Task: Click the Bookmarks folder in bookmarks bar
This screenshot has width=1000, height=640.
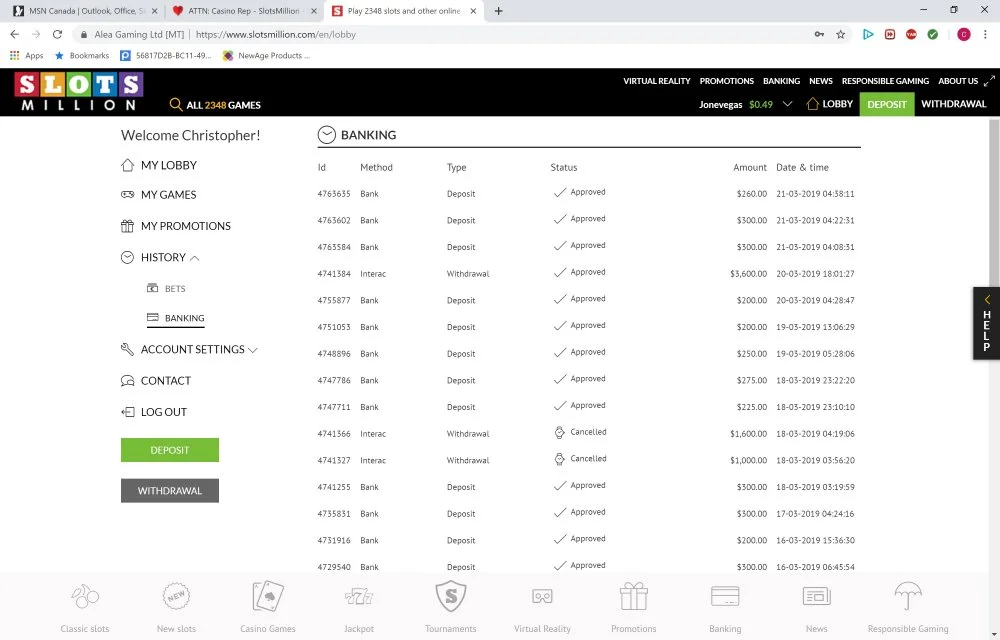Action: [x=82, y=55]
